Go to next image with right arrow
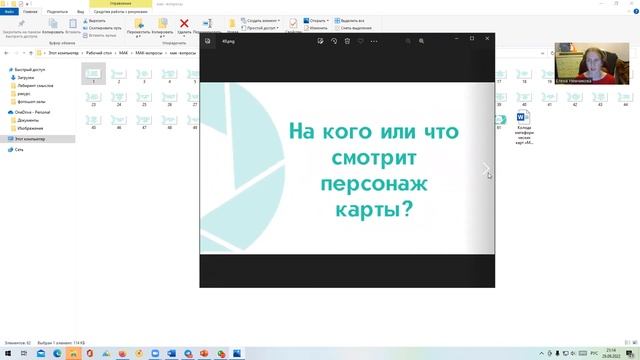 click(486, 168)
